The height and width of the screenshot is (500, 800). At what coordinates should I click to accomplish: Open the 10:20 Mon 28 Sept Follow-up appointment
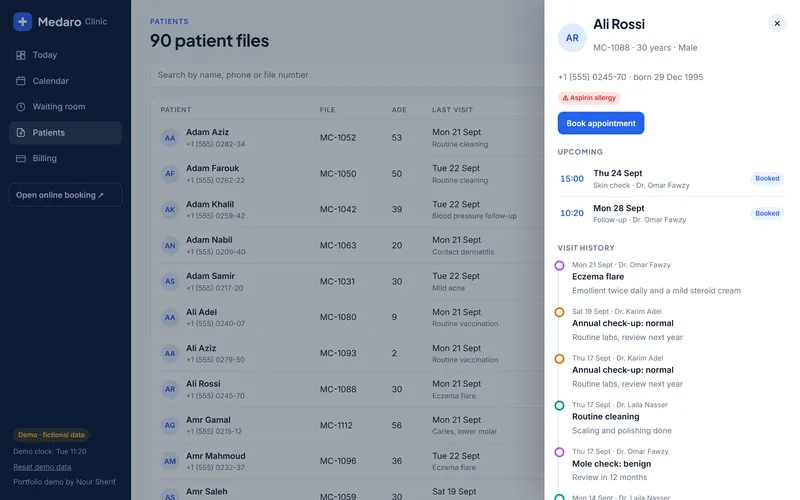pos(671,214)
